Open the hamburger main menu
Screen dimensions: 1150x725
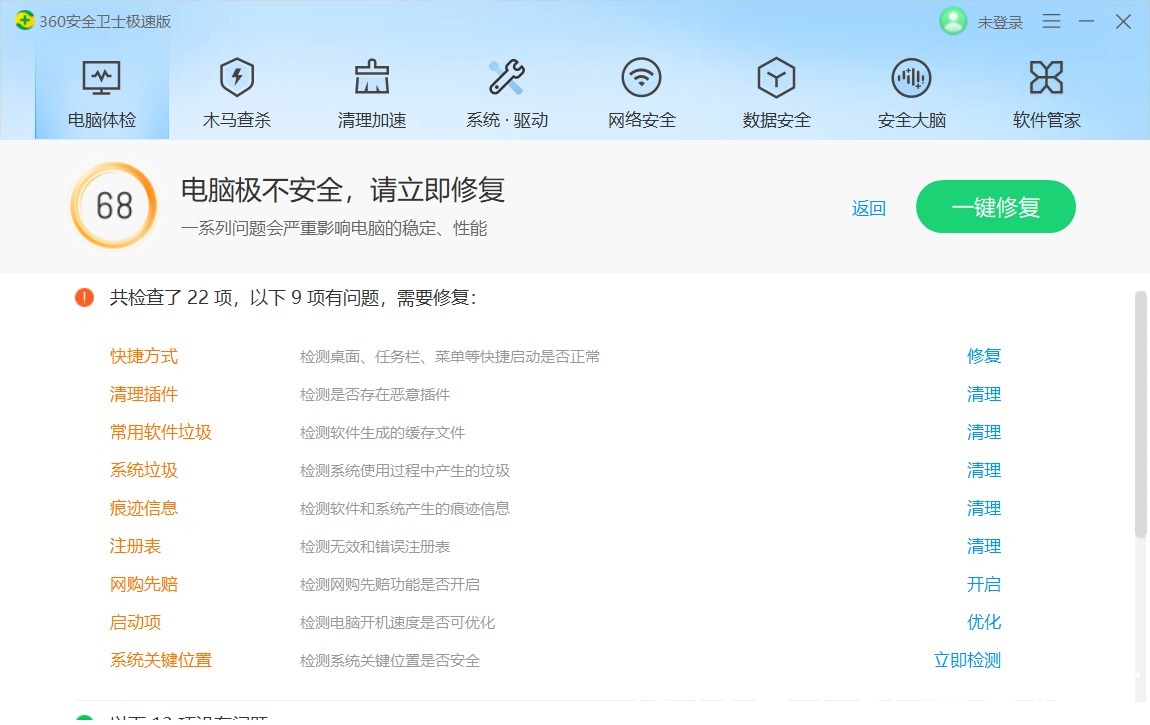(1052, 21)
